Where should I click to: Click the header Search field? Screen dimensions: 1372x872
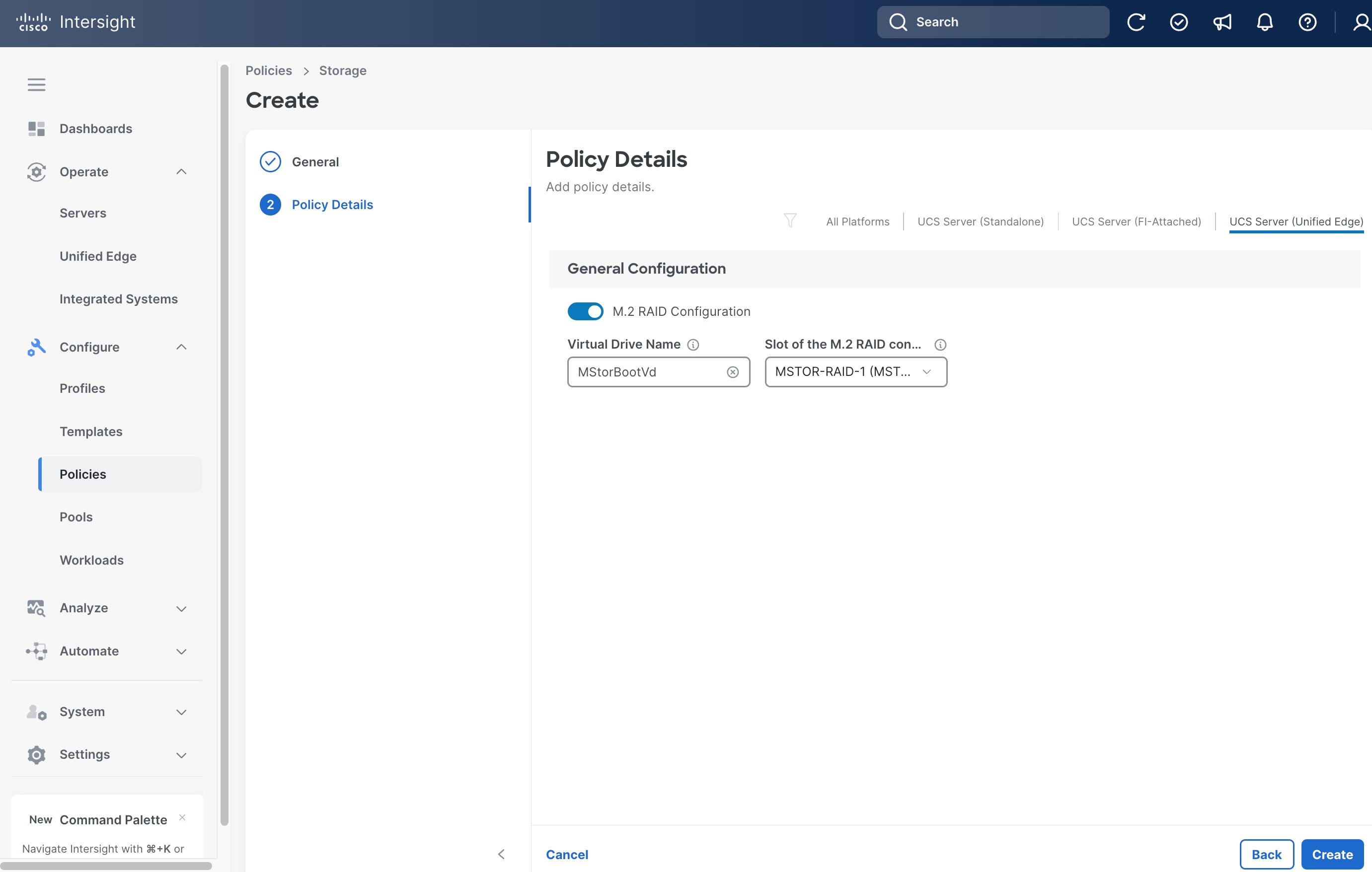992,22
